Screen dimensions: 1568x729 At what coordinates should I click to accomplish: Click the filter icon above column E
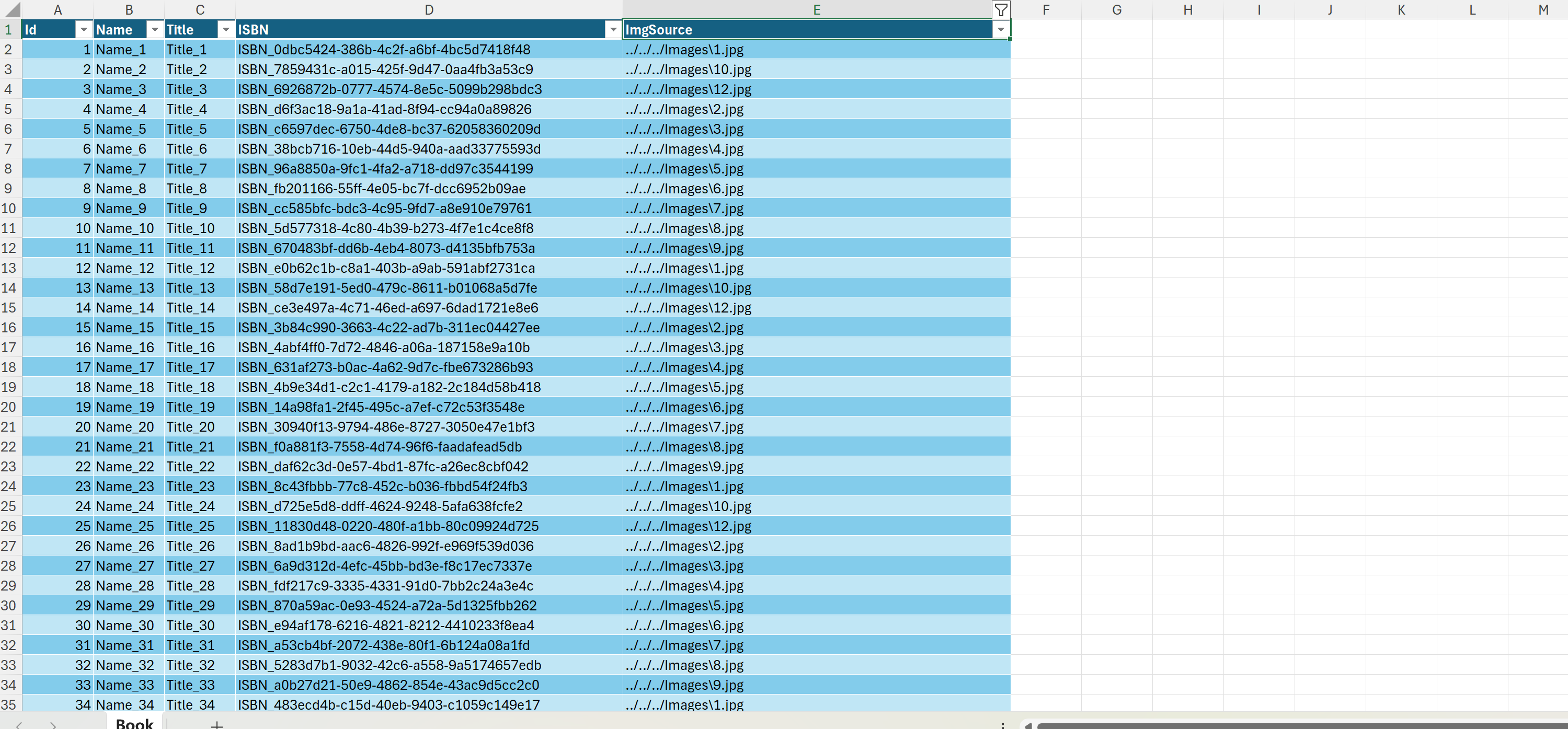click(x=1000, y=10)
